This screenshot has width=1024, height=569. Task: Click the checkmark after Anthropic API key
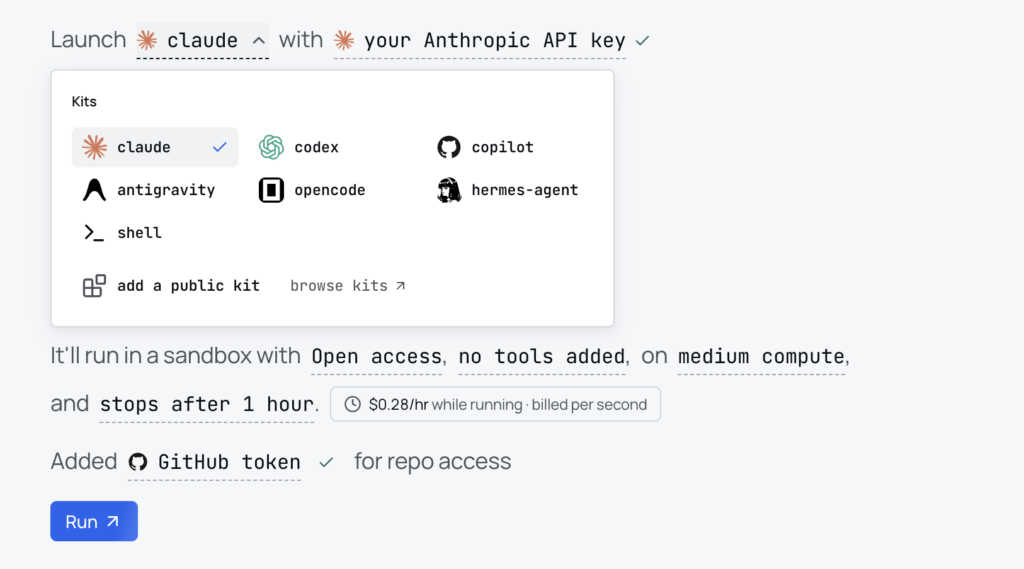[643, 41]
